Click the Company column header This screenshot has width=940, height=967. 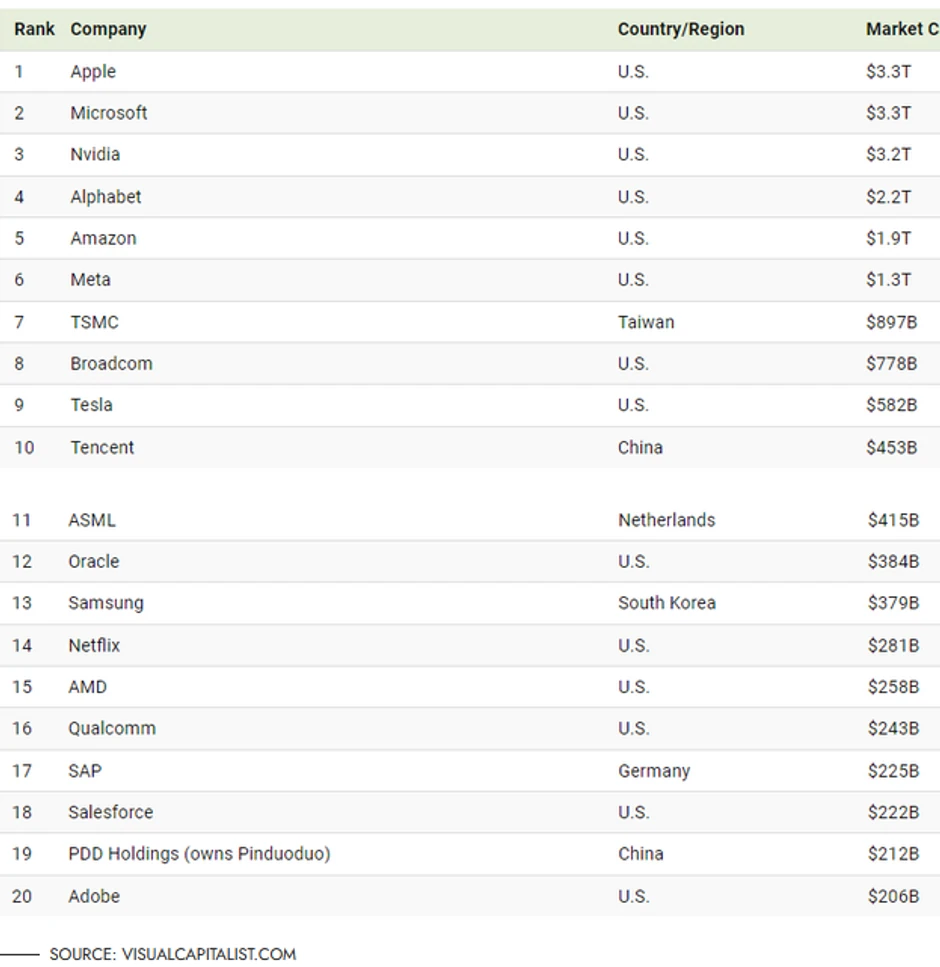point(108,29)
